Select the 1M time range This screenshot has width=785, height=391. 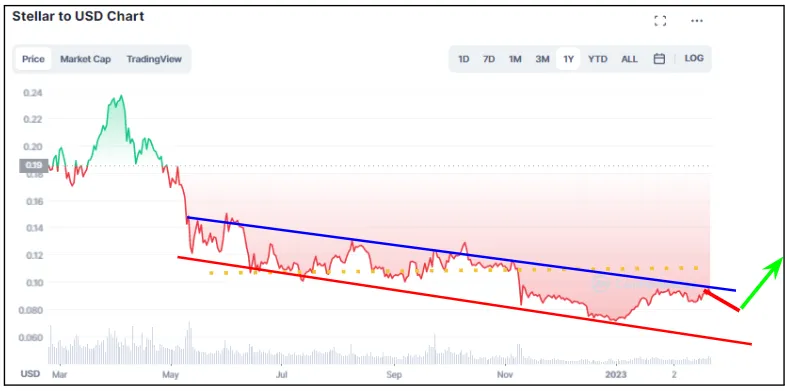point(515,59)
